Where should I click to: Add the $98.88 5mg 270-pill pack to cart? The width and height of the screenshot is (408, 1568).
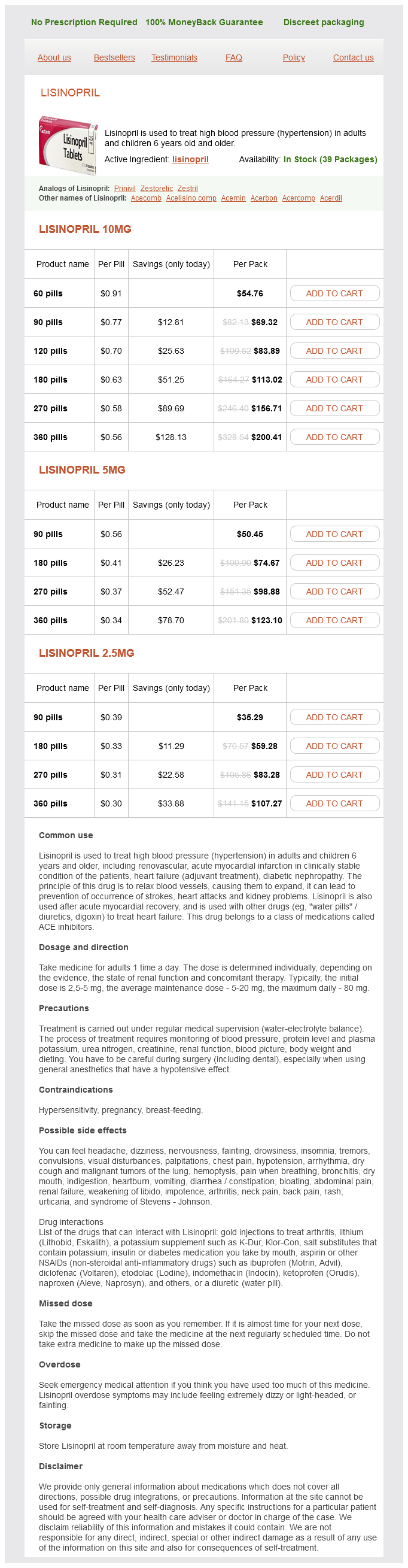pyautogui.click(x=334, y=592)
